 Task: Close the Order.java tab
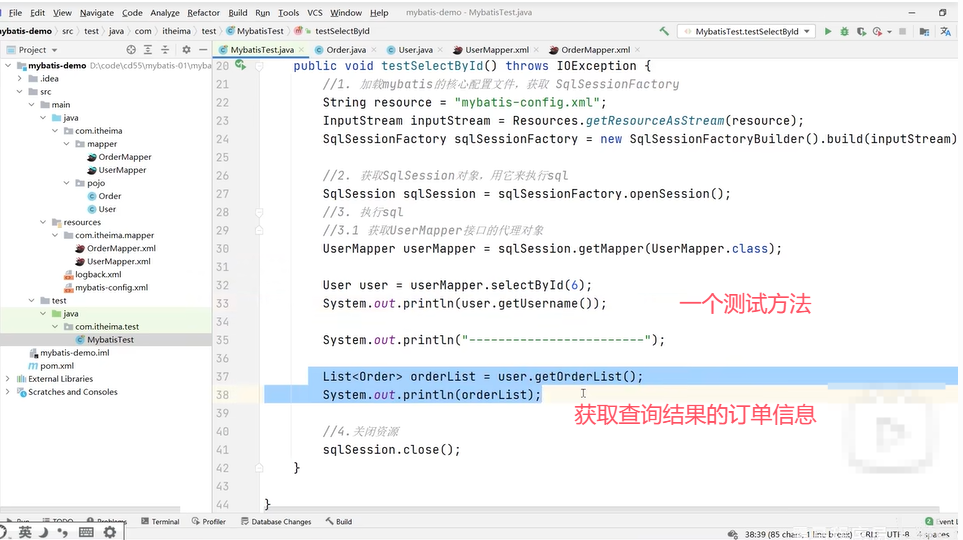pyautogui.click(x=373, y=50)
